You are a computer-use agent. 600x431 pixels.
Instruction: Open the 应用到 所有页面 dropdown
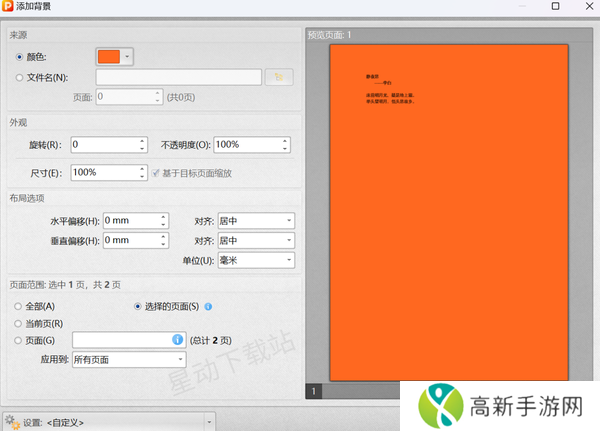click(x=129, y=360)
